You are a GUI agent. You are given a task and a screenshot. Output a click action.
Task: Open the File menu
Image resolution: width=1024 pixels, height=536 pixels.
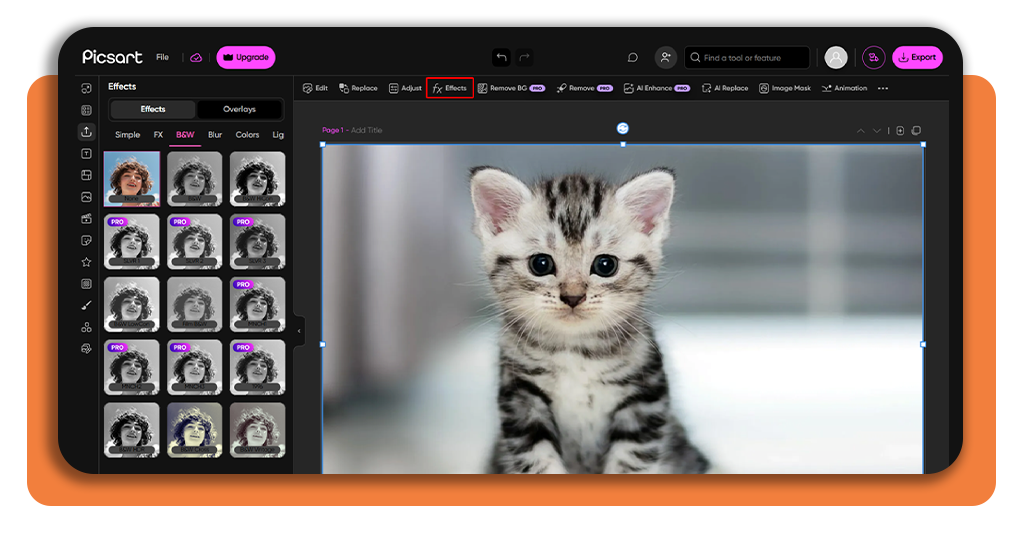(162, 57)
